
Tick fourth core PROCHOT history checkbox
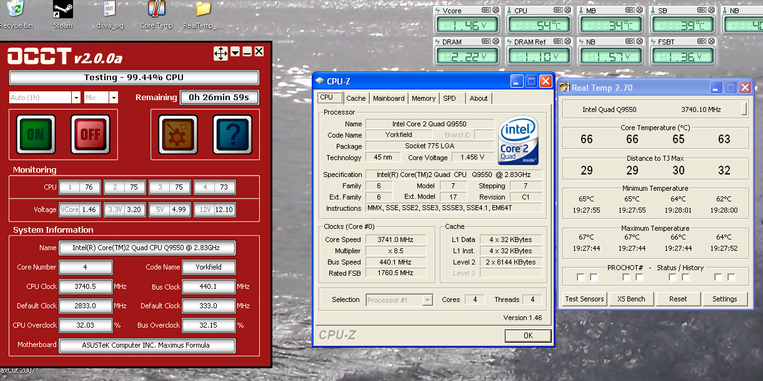coord(731,277)
